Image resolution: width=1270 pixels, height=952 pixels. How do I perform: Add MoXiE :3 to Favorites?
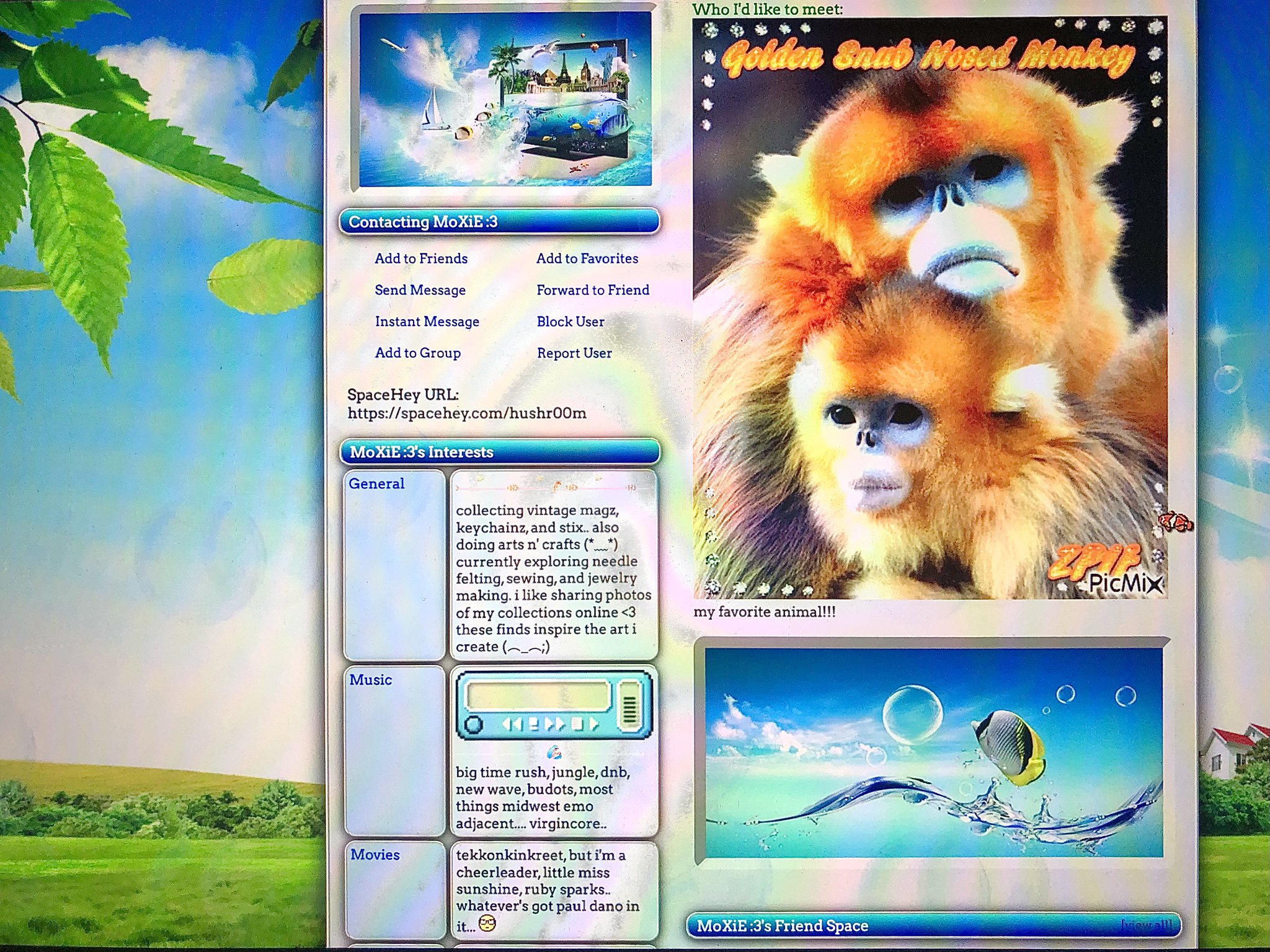pos(587,258)
